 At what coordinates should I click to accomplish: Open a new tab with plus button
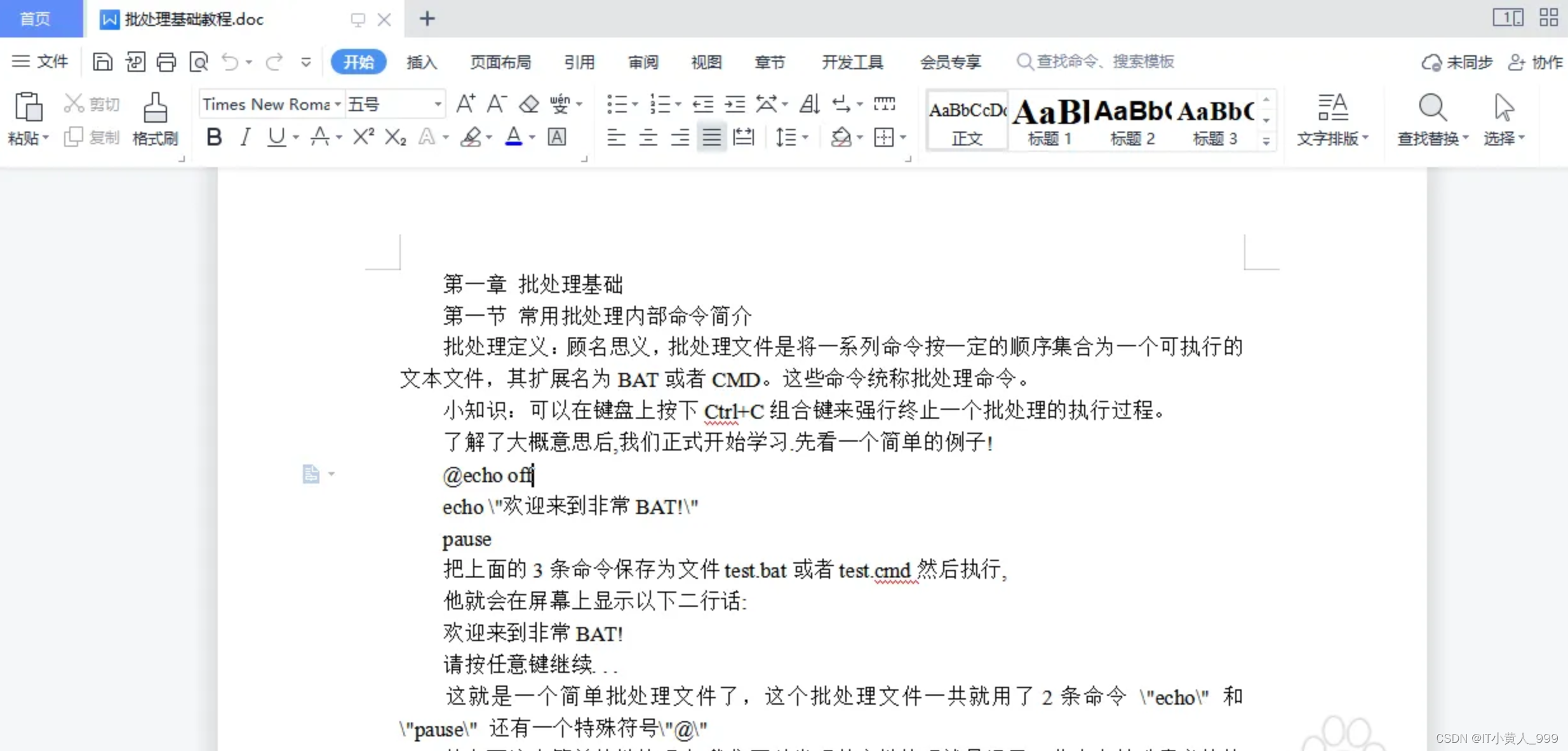click(427, 19)
